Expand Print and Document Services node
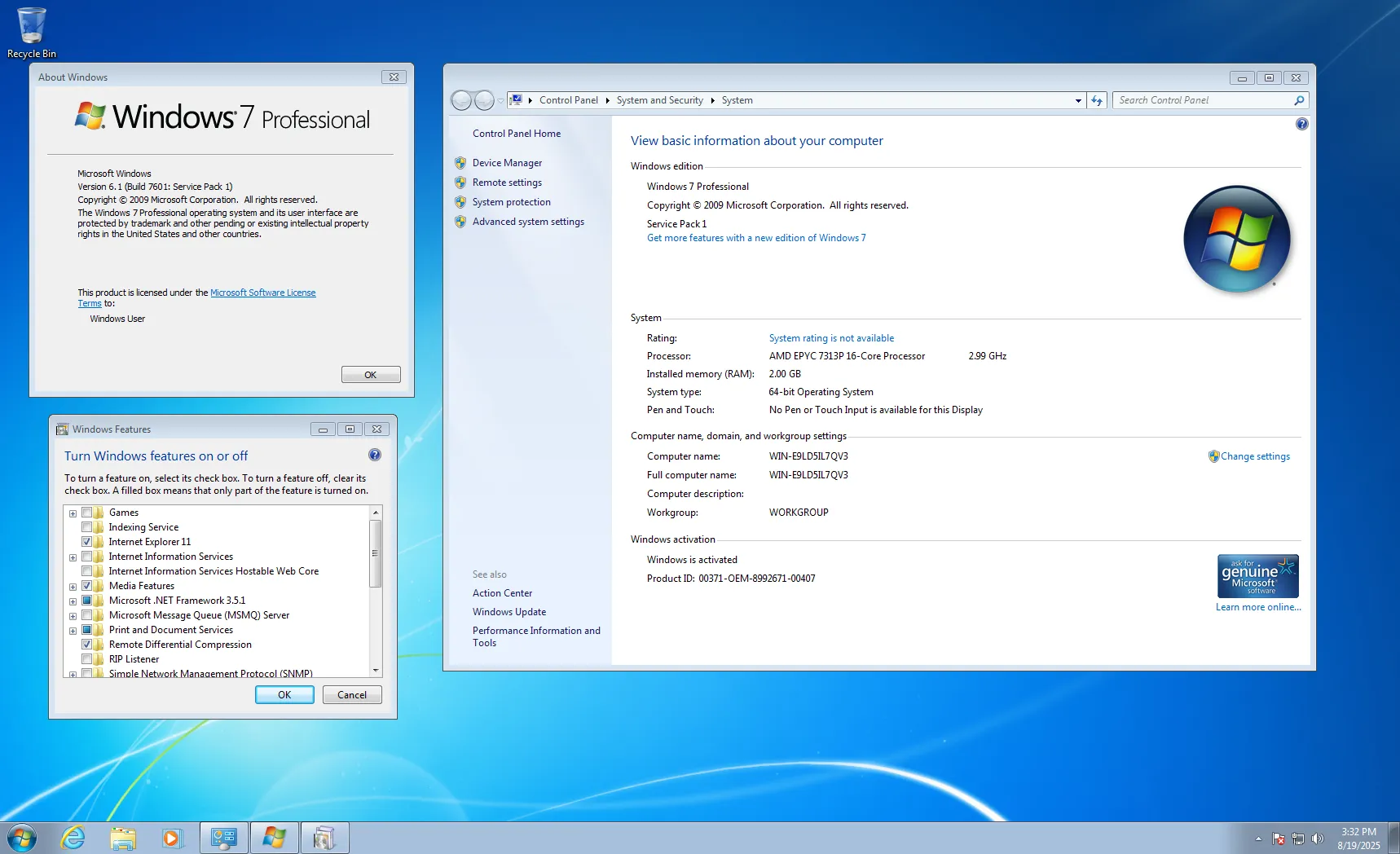This screenshot has width=1400, height=854. point(73,631)
